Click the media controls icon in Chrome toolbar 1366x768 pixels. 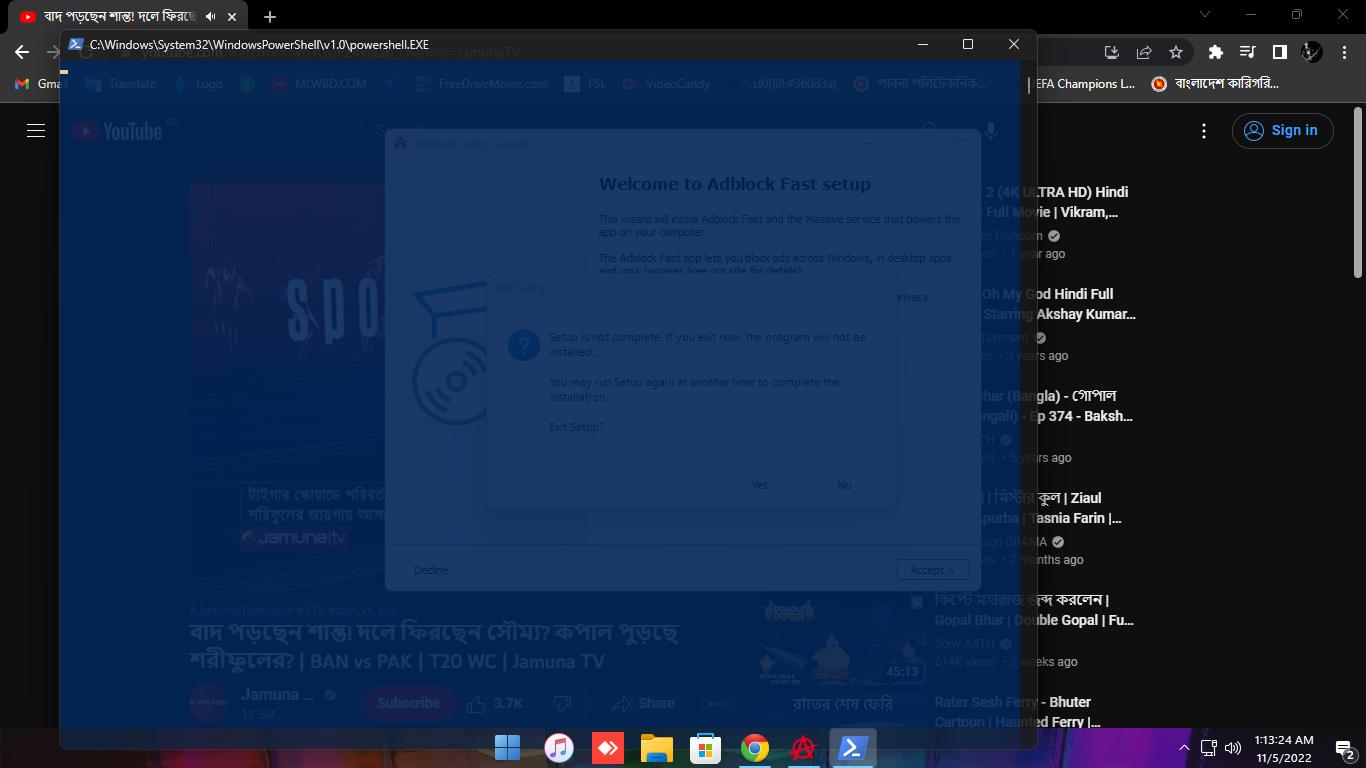coord(1247,52)
